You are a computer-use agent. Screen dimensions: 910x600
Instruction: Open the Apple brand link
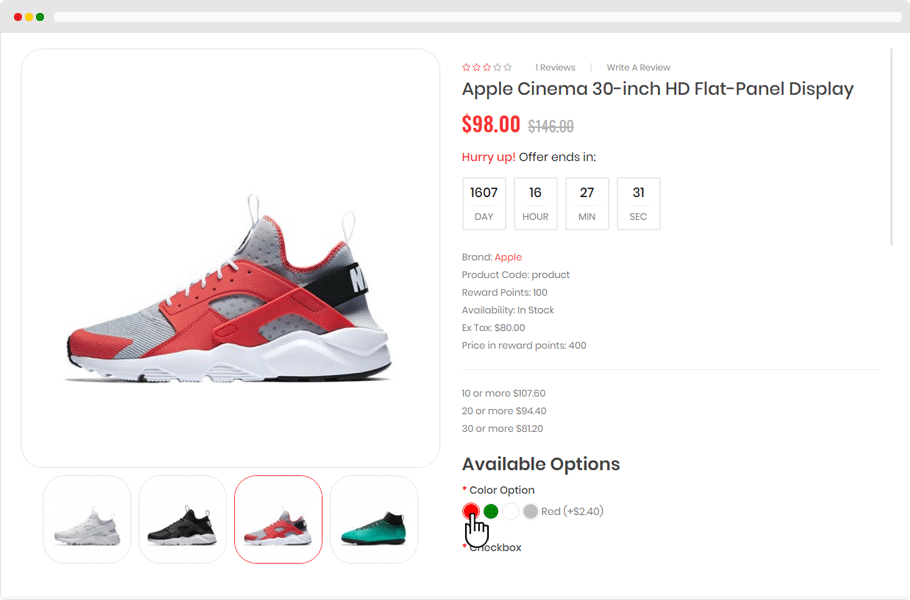(x=508, y=257)
